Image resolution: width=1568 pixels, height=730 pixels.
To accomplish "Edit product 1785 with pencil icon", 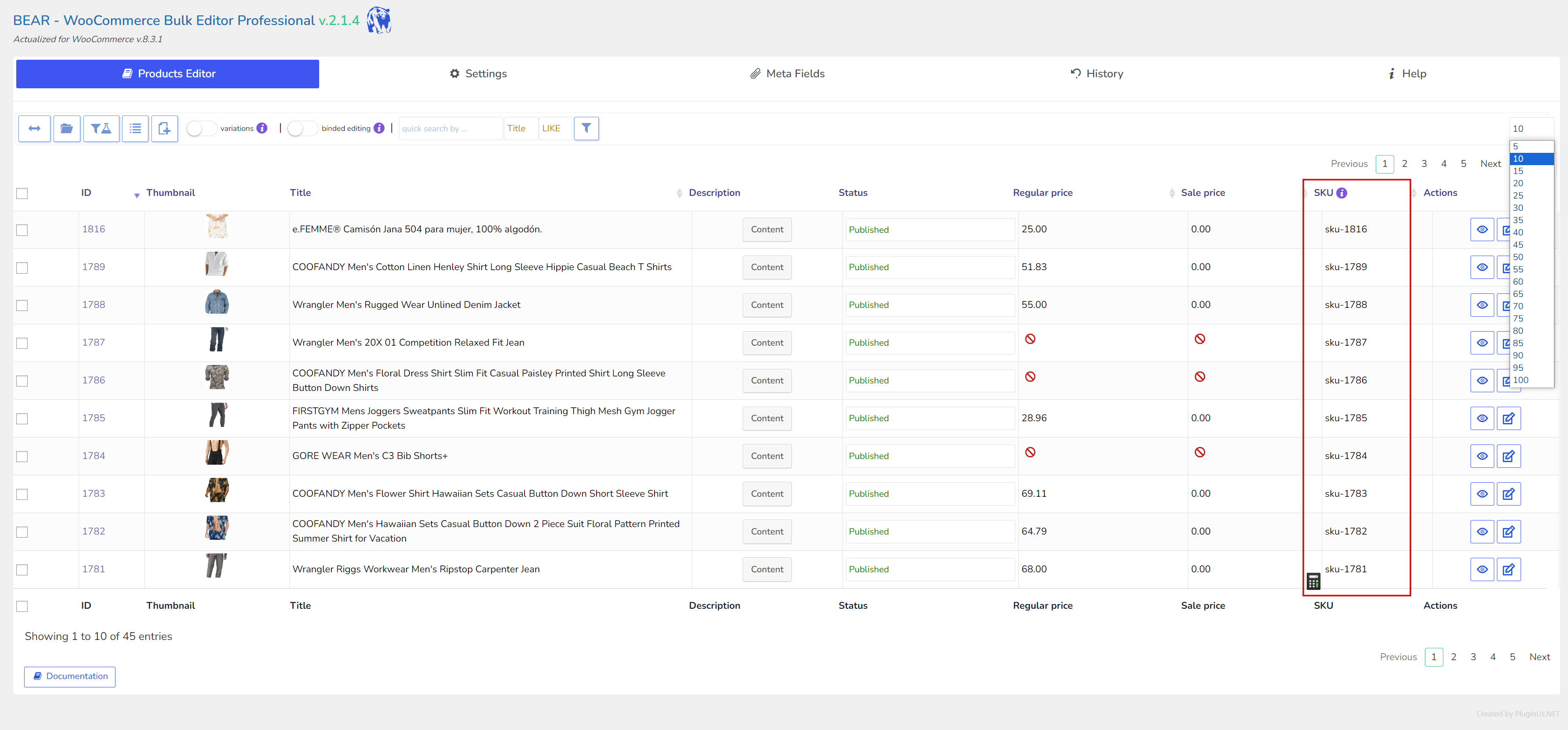I will (1508, 418).
